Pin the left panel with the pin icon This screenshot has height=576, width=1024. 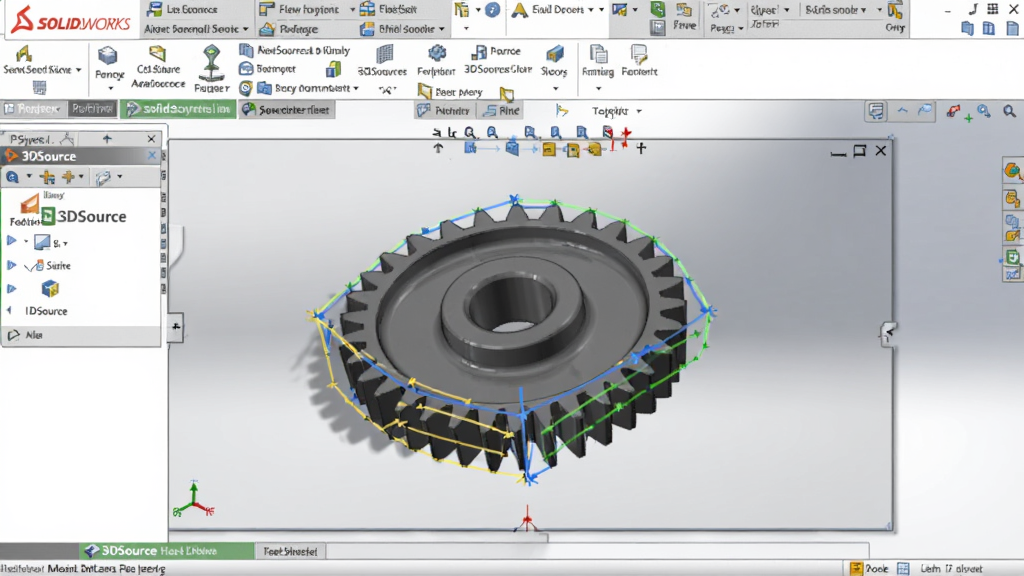(x=107, y=139)
